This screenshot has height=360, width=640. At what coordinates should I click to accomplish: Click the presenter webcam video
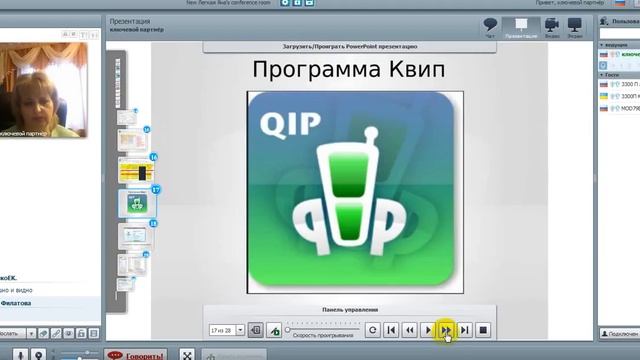click(43, 90)
